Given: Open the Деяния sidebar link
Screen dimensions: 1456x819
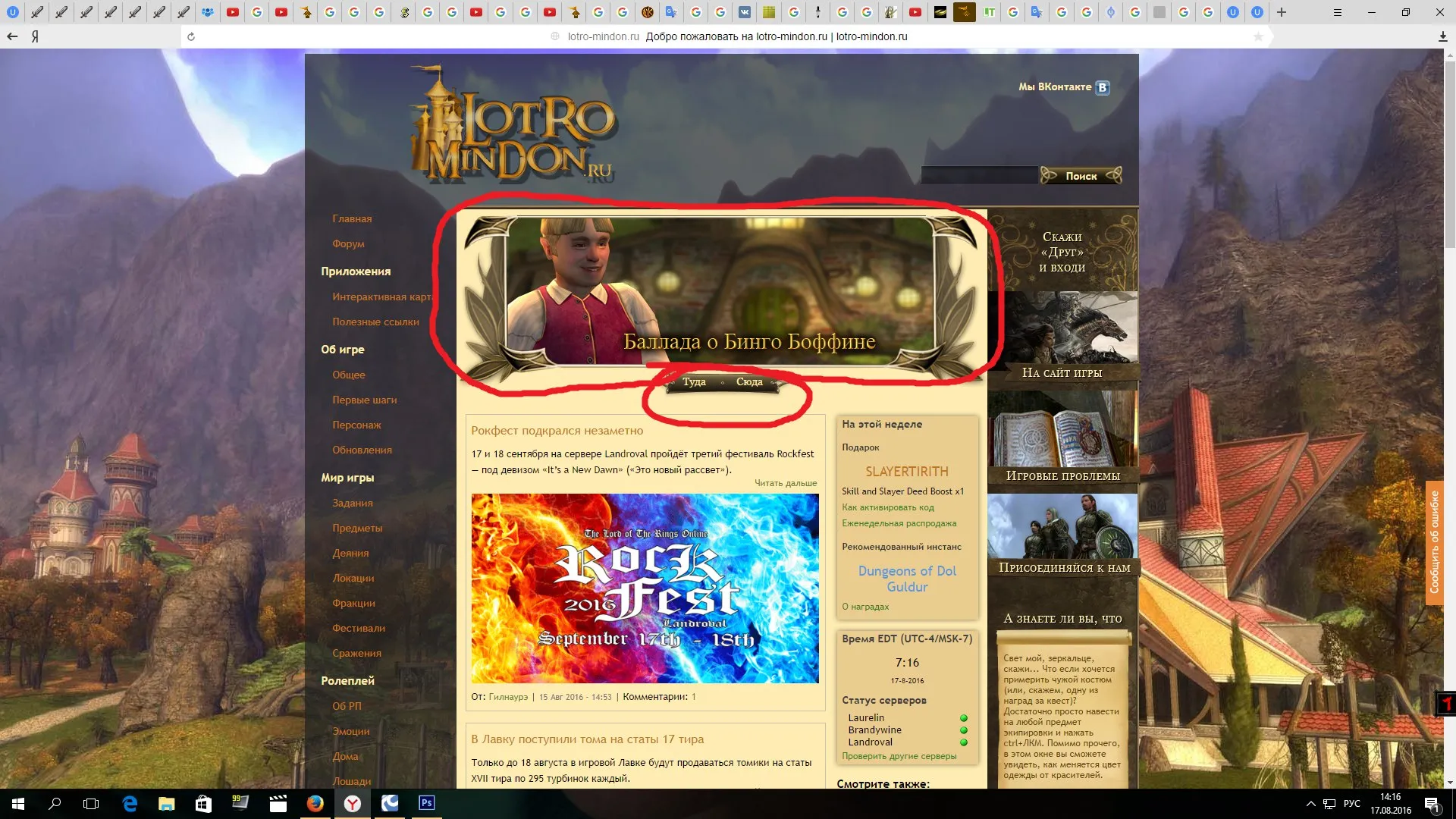Looking at the screenshot, I should (x=350, y=553).
